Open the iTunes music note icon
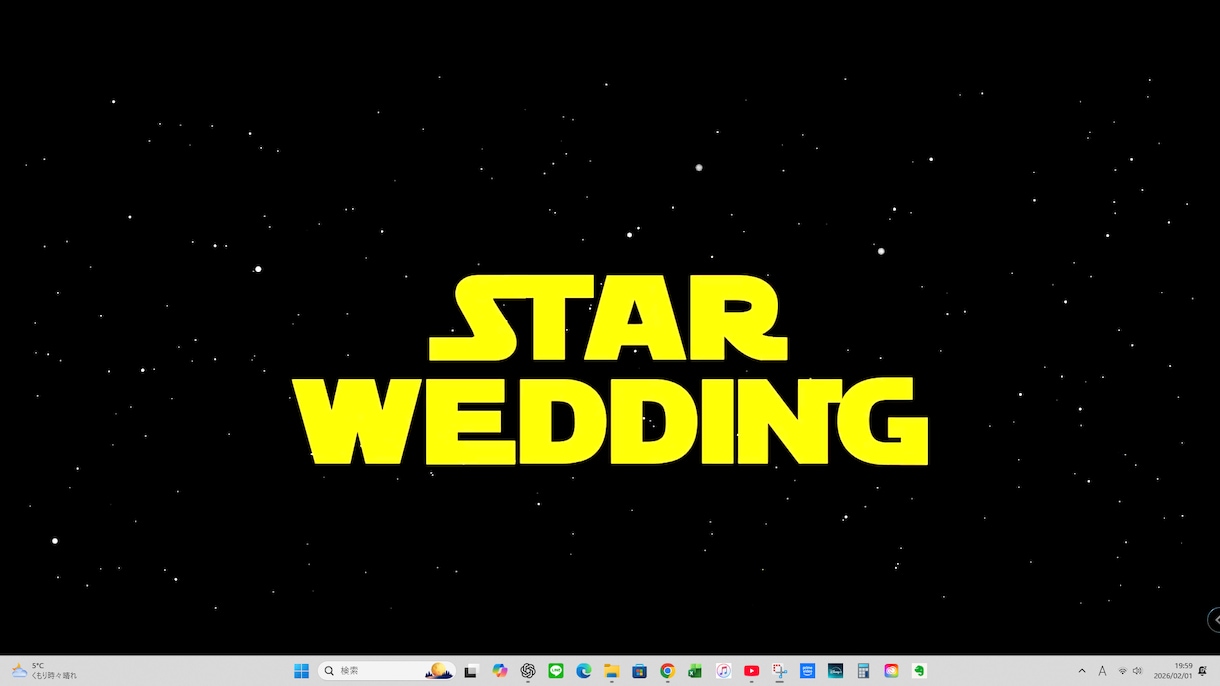The image size is (1220, 686). [723, 671]
